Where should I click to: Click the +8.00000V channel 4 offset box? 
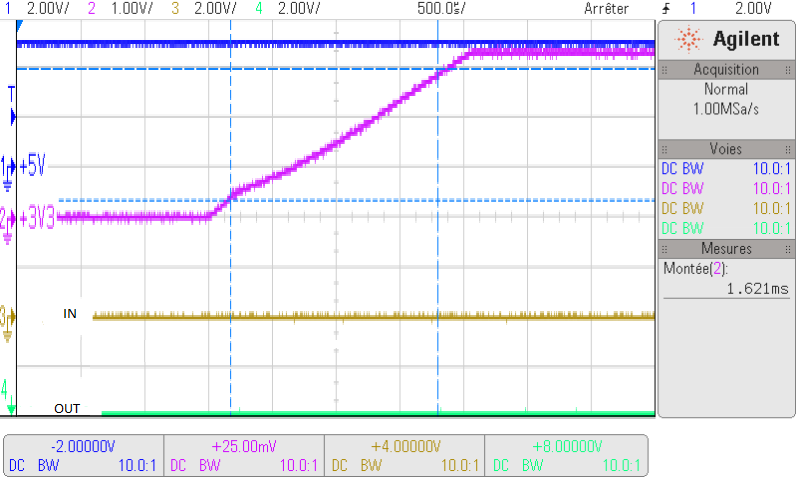coord(567,456)
